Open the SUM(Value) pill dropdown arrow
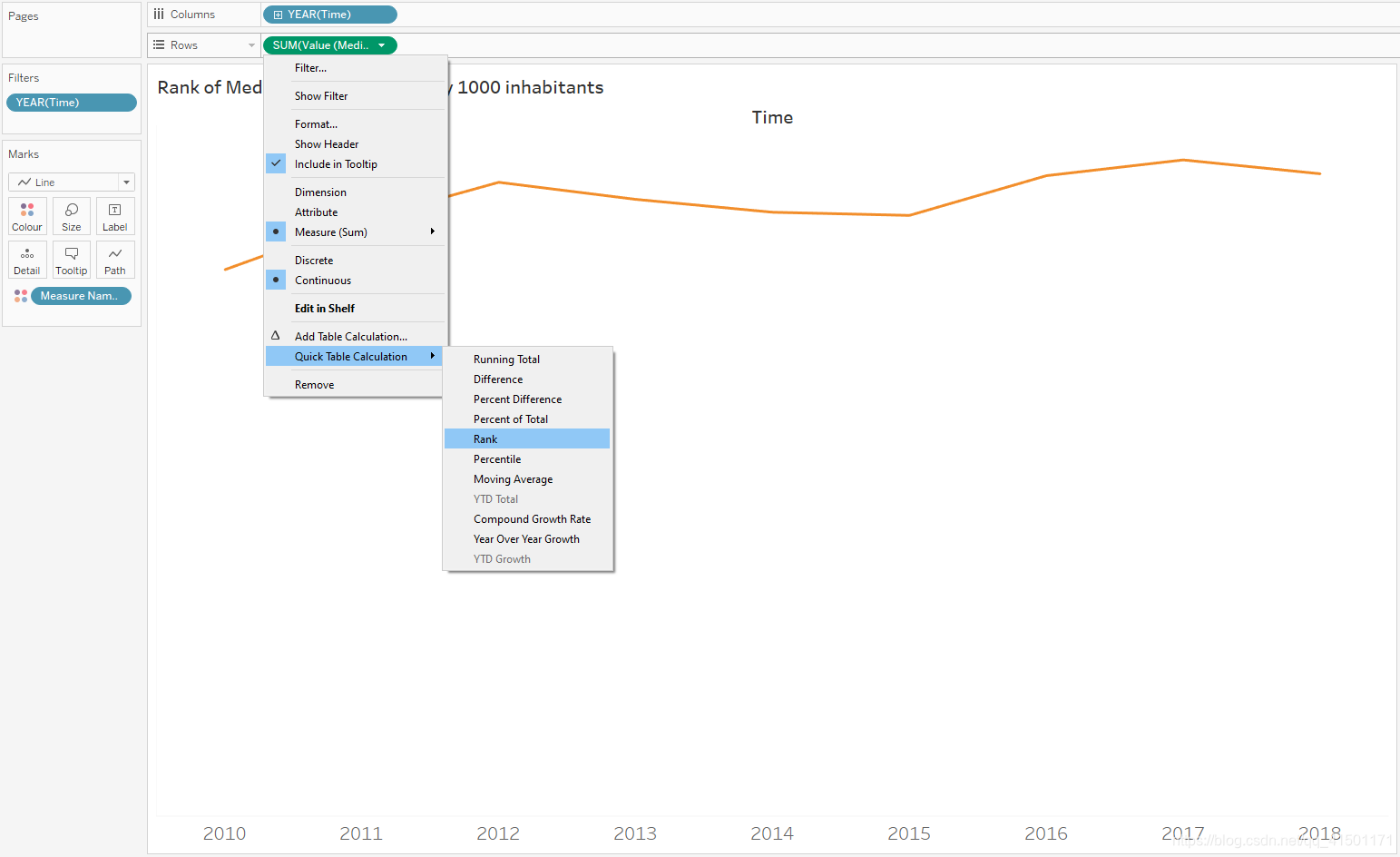This screenshot has height=857, width=1400. [382, 45]
